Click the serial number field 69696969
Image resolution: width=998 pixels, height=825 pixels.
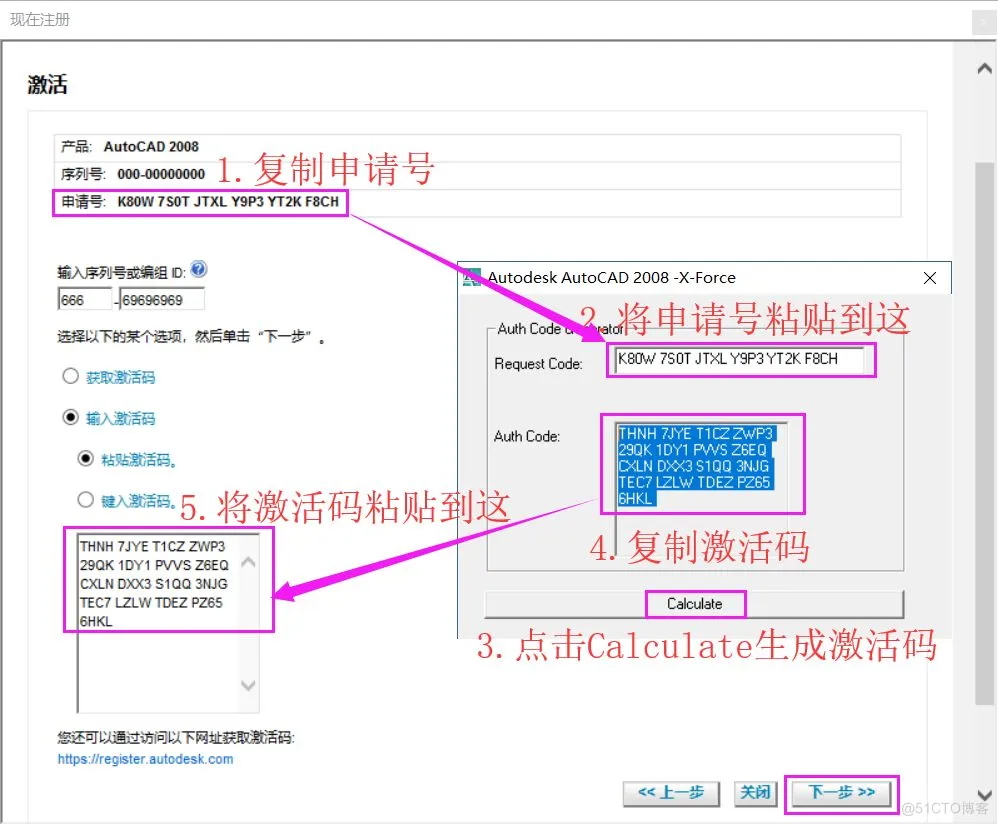[162, 299]
